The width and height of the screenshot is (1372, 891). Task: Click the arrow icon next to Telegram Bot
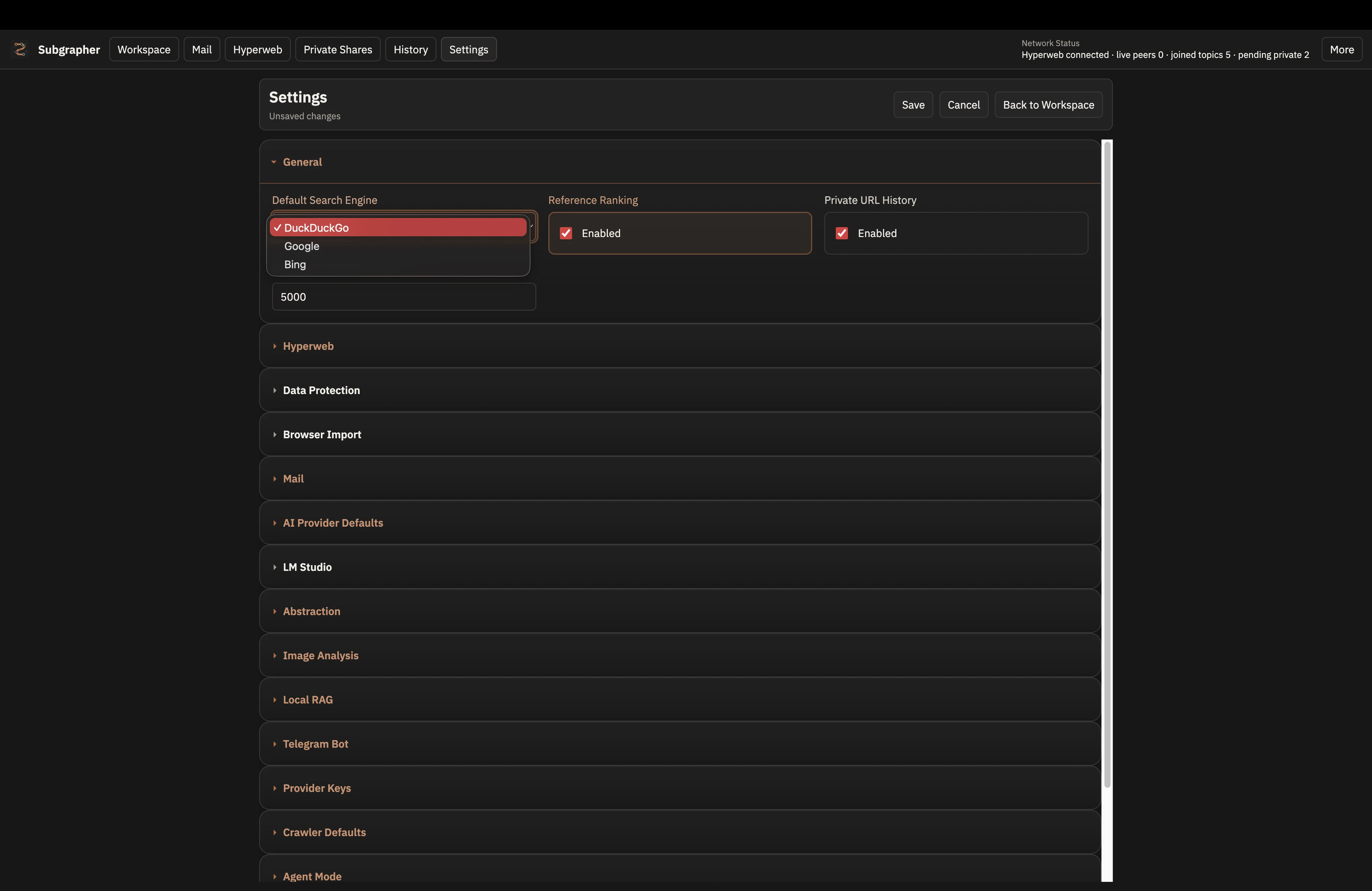click(x=274, y=744)
